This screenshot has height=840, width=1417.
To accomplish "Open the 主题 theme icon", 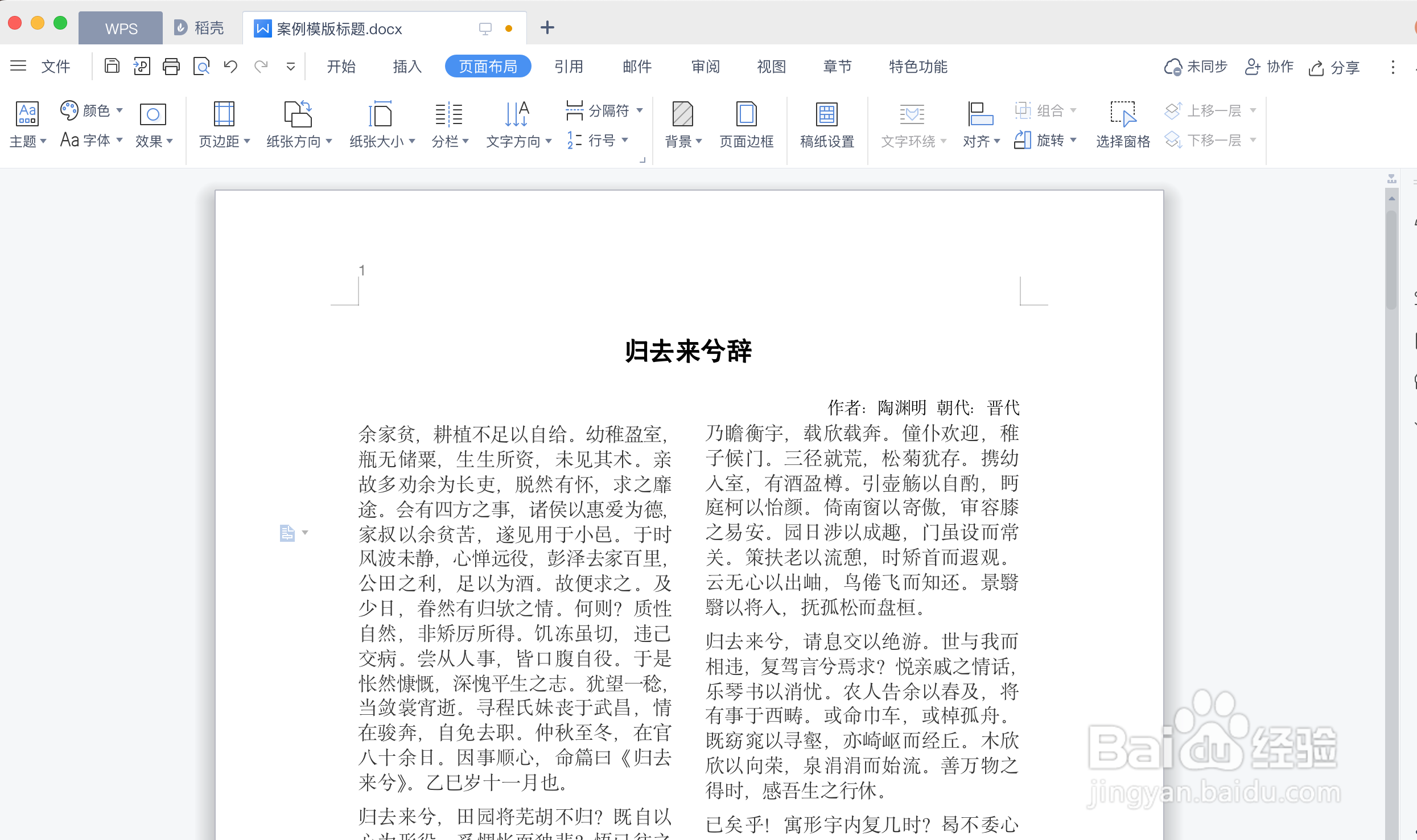I will click(x=27, y=114).
